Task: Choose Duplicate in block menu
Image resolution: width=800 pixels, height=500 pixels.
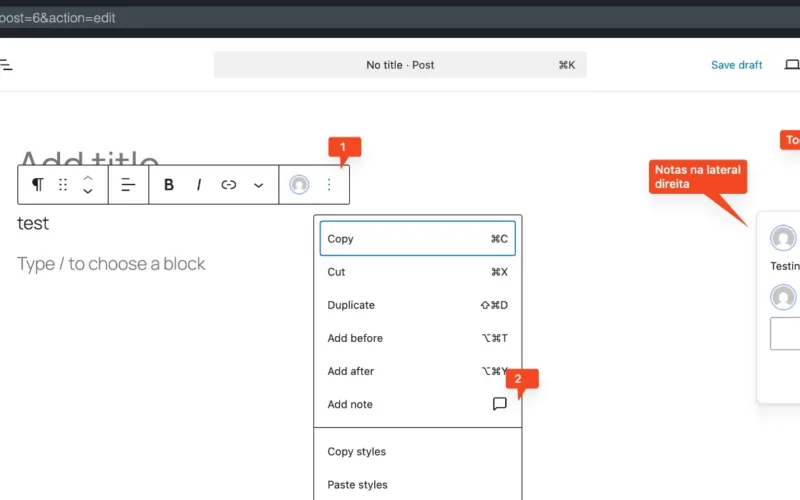Action: tap(417, 305)
